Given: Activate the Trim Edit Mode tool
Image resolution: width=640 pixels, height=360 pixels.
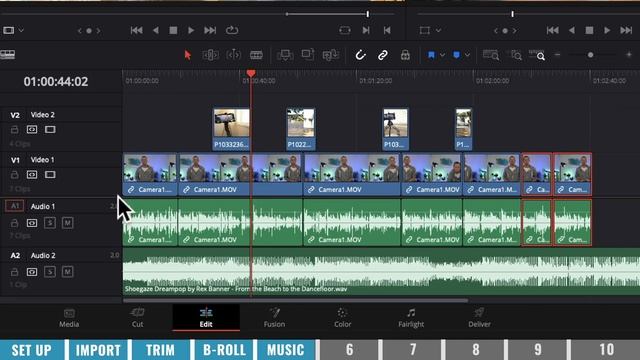Looking at the screenshot, I should (211, 55).
